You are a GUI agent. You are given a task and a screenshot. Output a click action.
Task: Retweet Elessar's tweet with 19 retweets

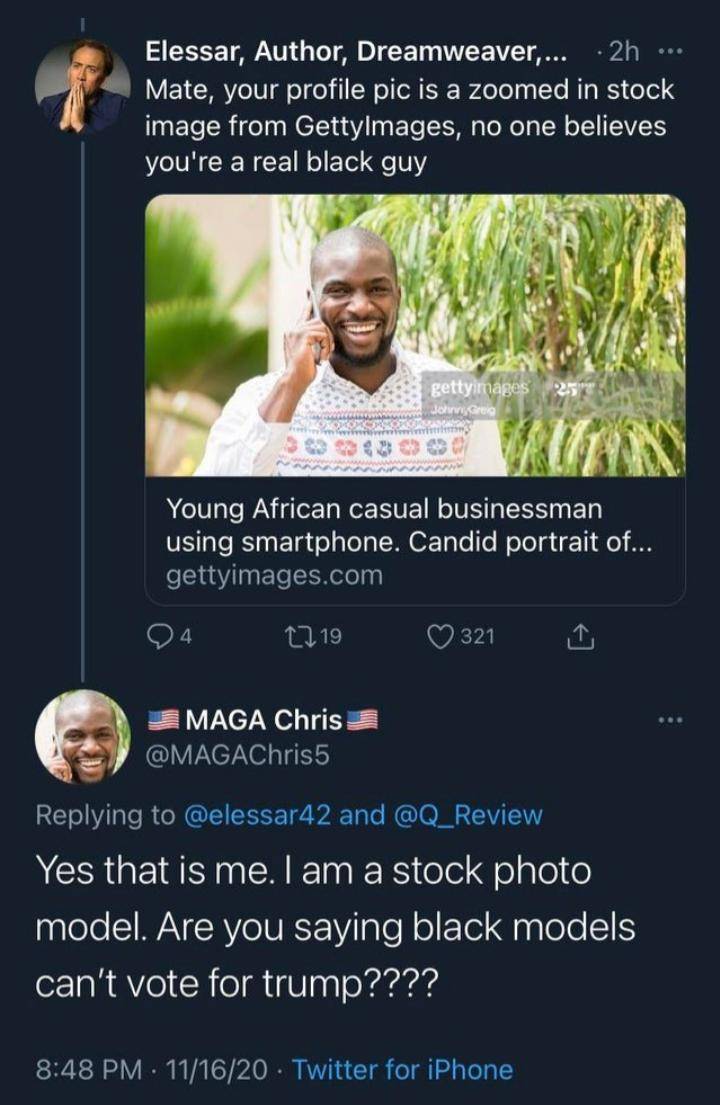click(x=300, y=637)
